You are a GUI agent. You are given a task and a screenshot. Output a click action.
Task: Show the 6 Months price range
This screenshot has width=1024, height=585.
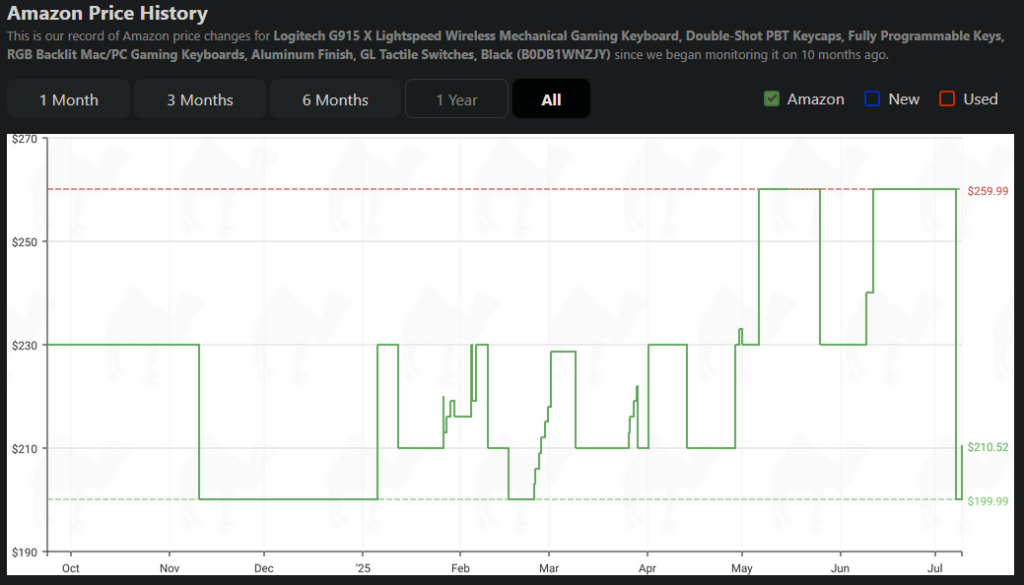pos(335,99)
